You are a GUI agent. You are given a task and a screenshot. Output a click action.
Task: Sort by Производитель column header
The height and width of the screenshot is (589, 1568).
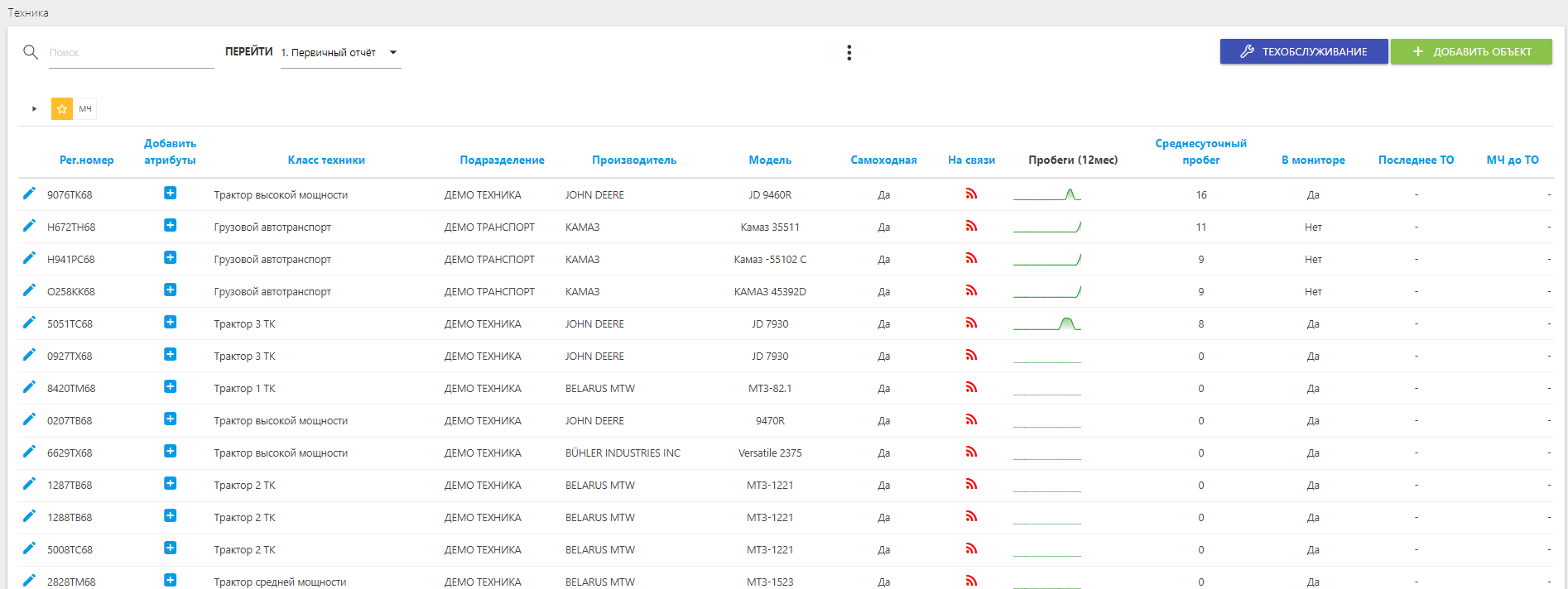tap(633, 160)
